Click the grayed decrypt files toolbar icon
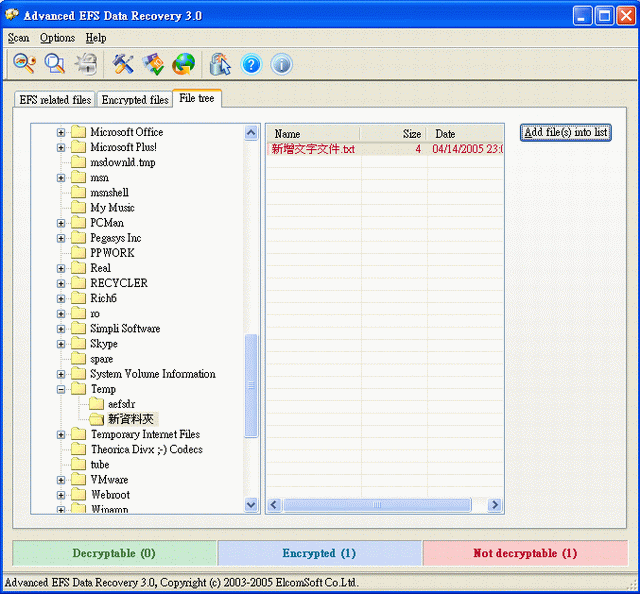The height and width of the screenshot is (594, 640). (x=86, y=64)
